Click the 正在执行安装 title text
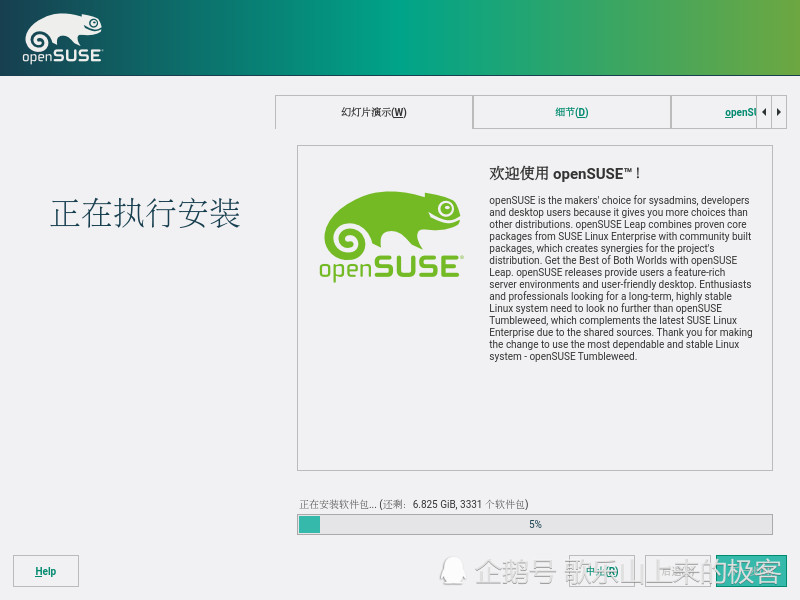 pos(145,213)
